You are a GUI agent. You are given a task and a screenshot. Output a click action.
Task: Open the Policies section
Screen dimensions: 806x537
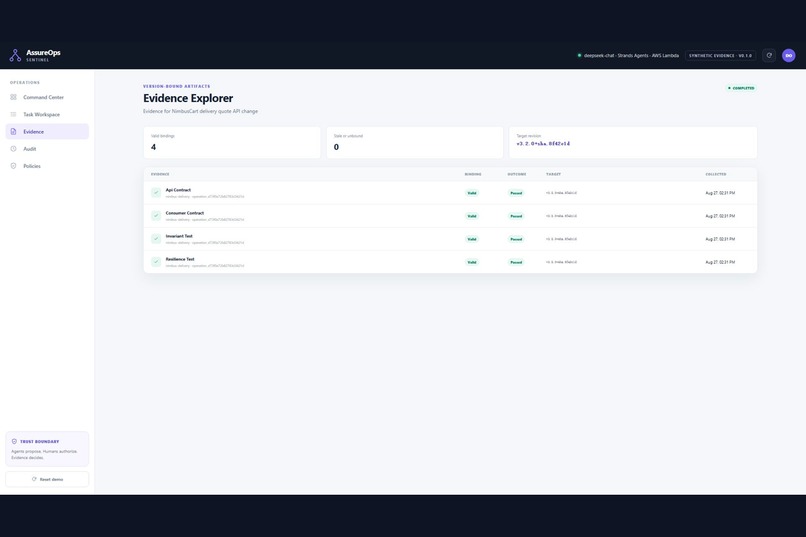[47, 166]
